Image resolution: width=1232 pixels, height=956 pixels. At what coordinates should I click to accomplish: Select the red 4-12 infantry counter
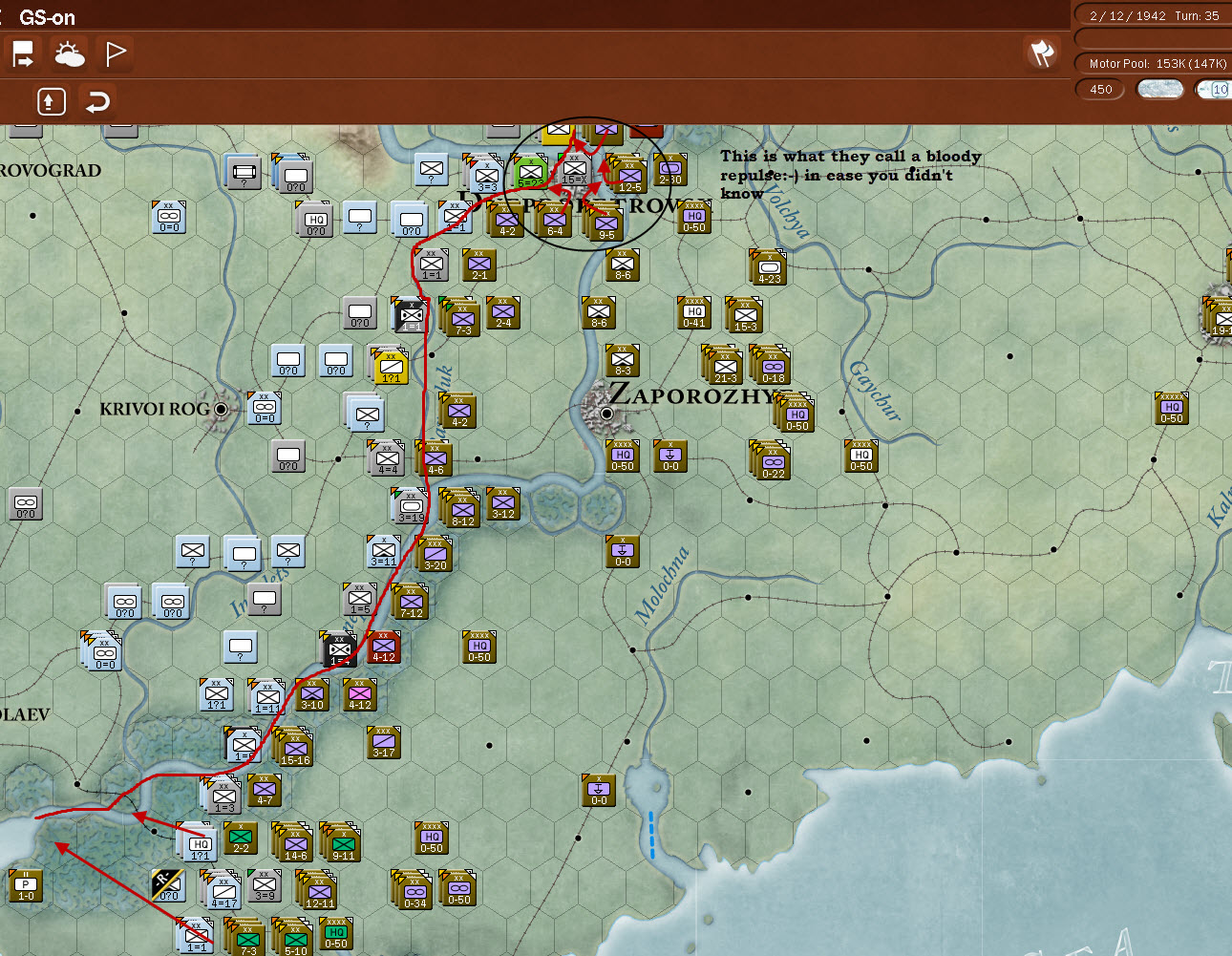point(384,647)
